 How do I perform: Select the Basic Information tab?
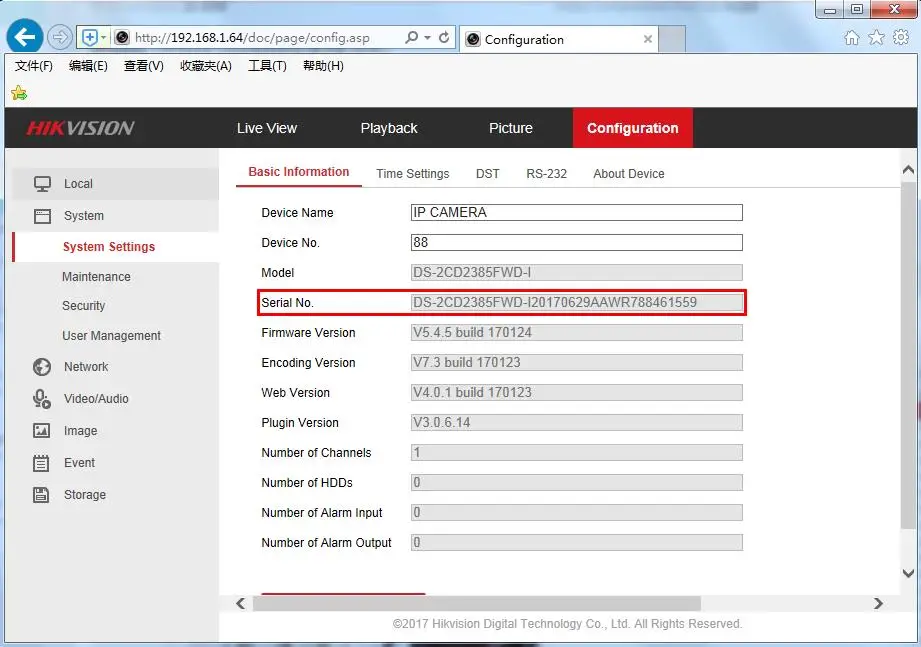(x=298, y=172)
